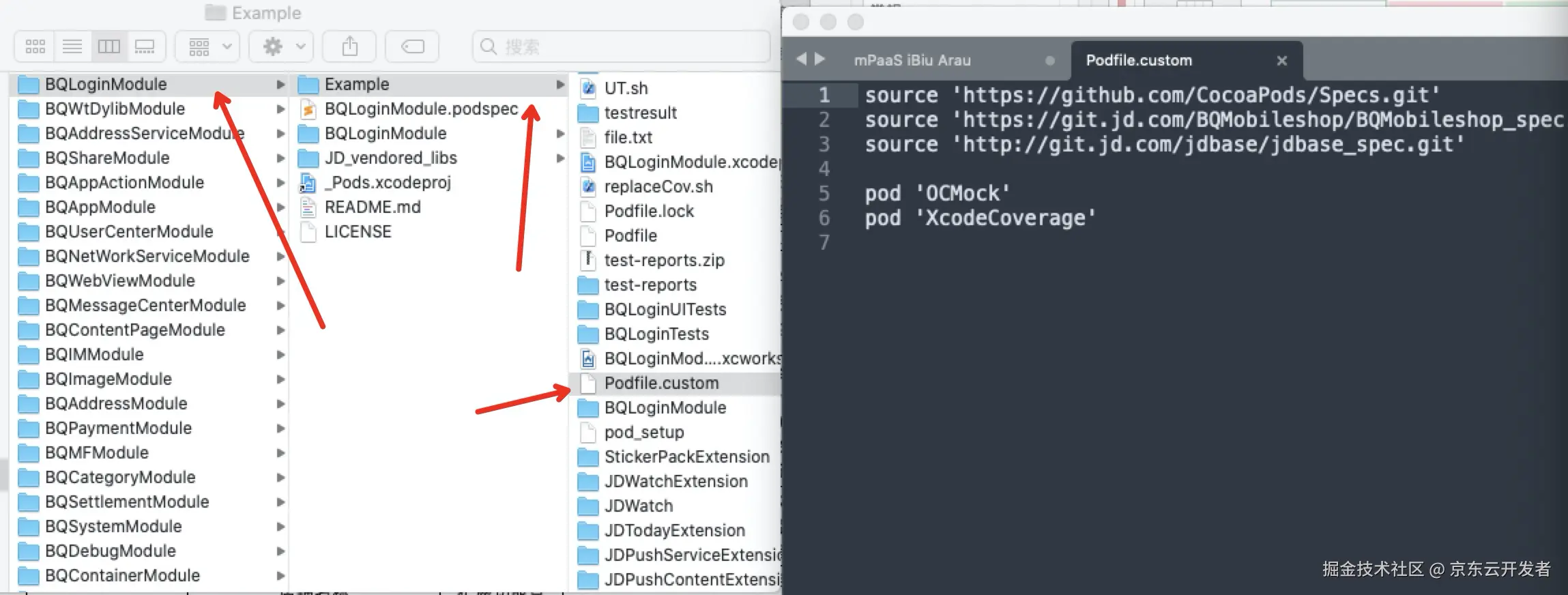Expand the BQMessageCenterModule folder arrow
1568x595 pixels.
coord(280,306)
